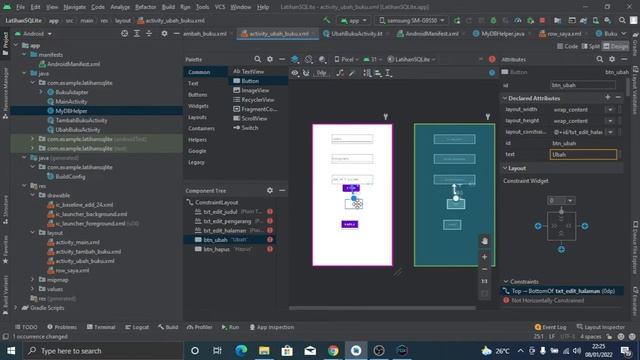Viewport: 640px width, 360px height.
Task: Click the red Stop icon in the top toolbar
Action: click(x=542, y=20)
